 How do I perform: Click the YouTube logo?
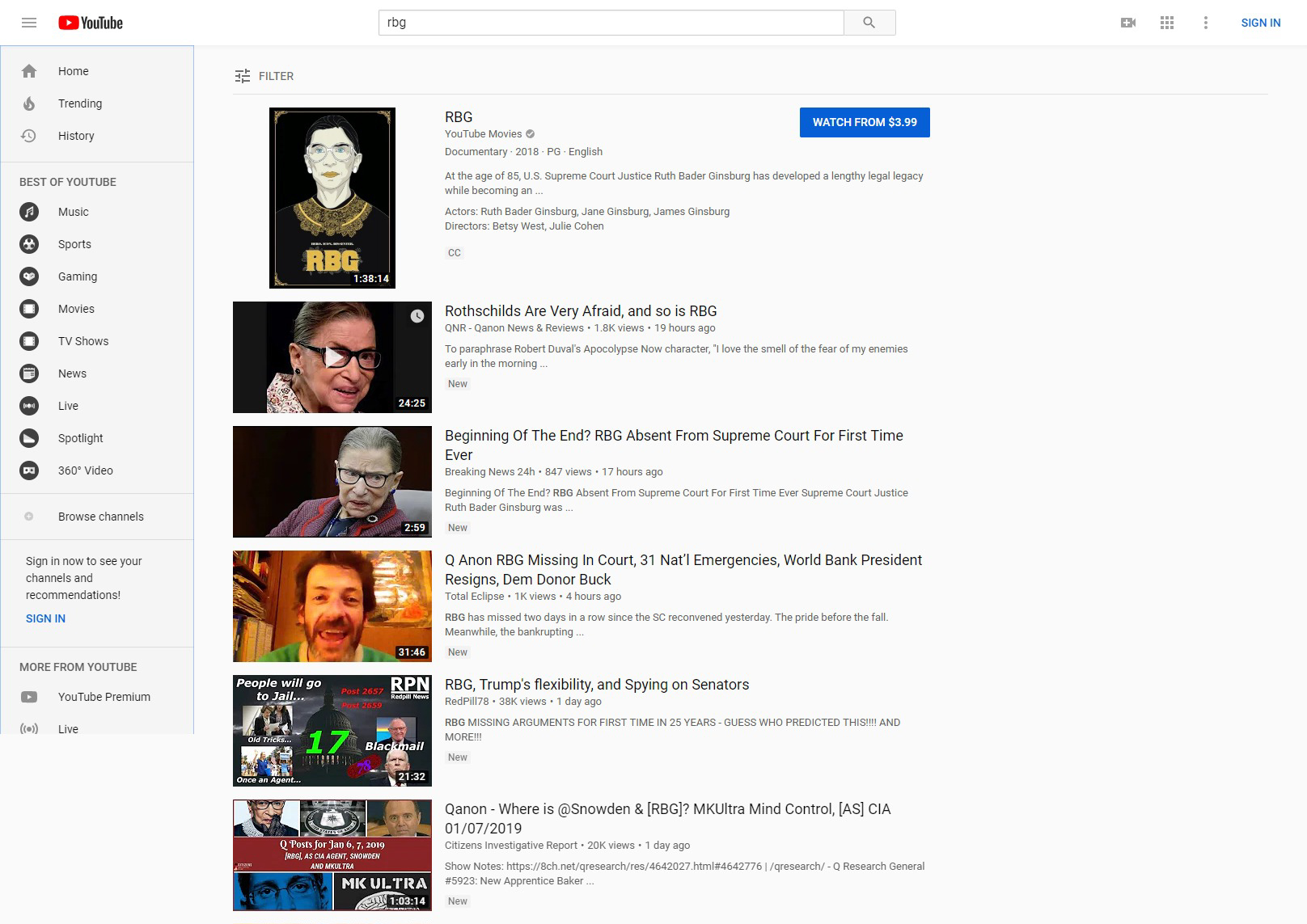click(91, 23)
